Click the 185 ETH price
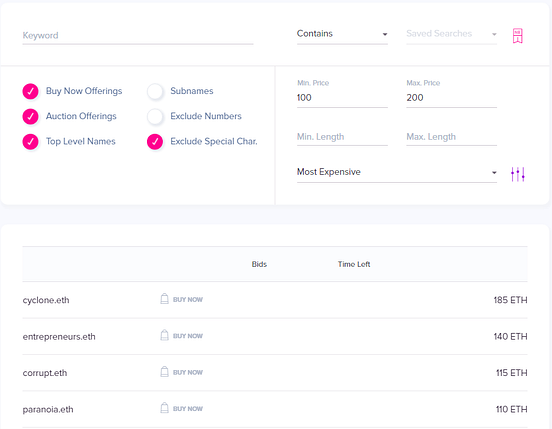The image size is (552, 429). tap(510, 300)
